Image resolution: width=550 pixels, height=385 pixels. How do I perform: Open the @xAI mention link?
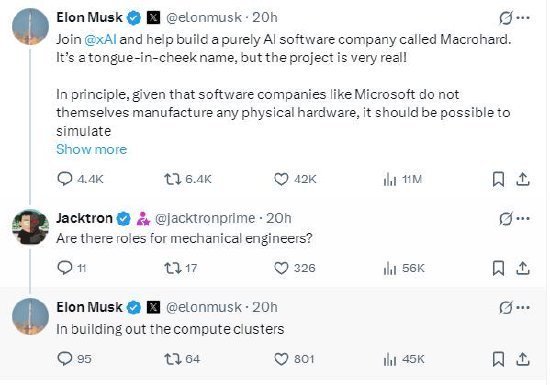100,39
